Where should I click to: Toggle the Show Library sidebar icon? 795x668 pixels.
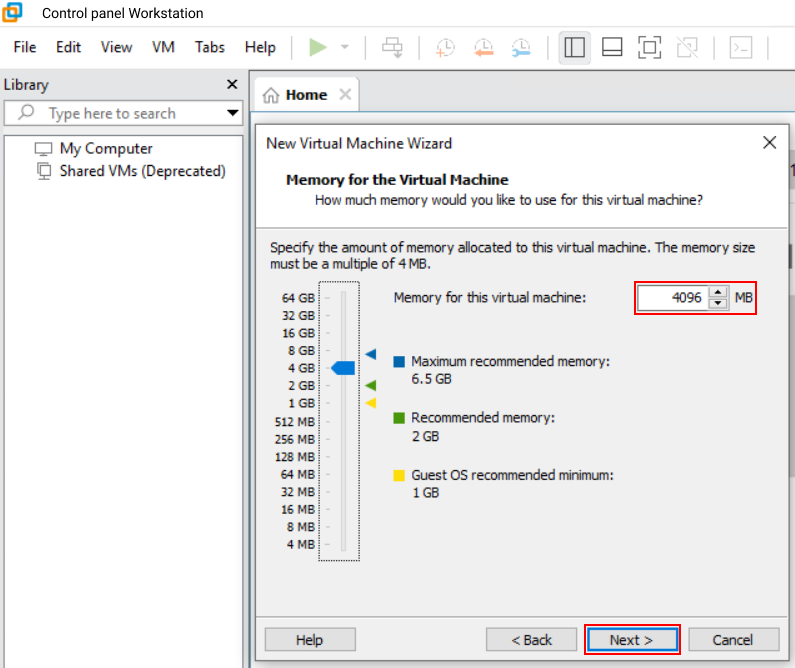(x=574, y=47)
